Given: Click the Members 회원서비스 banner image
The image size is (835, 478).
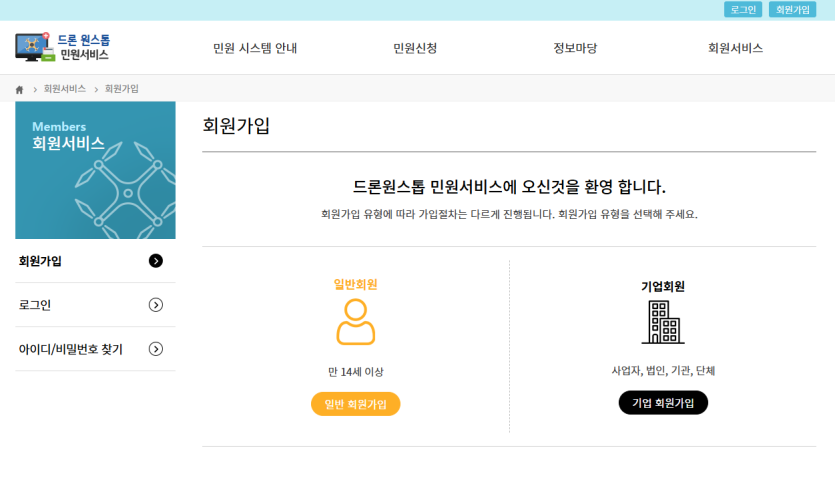Looking at the screenshot, I should pos(95,170).
